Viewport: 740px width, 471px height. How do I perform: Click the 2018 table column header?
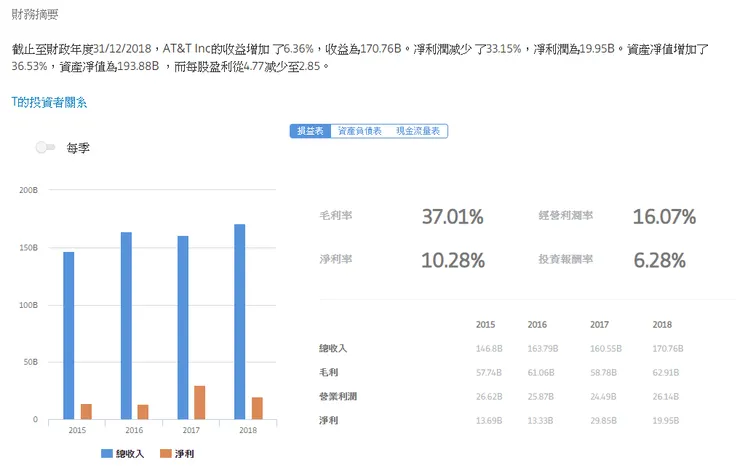point(662,325)
